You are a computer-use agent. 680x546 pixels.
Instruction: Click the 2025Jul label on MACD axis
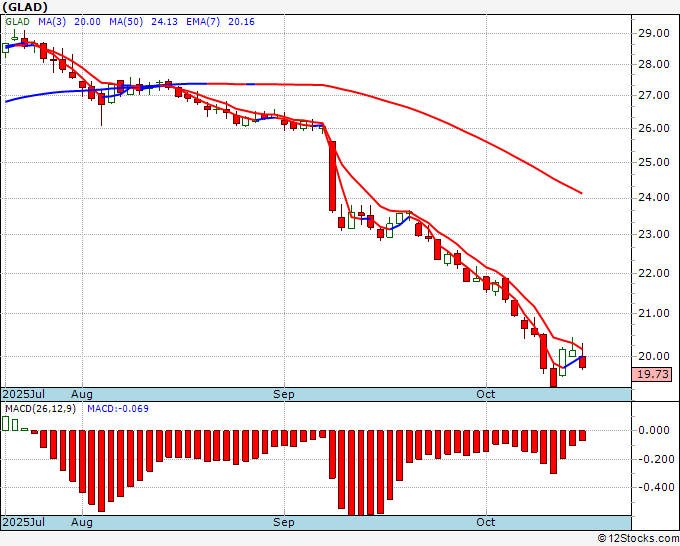coord(24,522)
